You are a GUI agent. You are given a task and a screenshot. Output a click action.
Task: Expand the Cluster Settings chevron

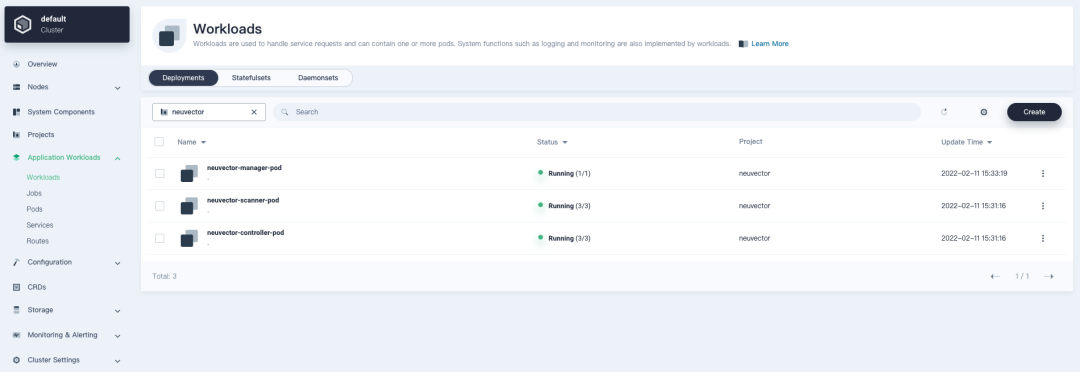pyautogui.click(x=118, y=361)
